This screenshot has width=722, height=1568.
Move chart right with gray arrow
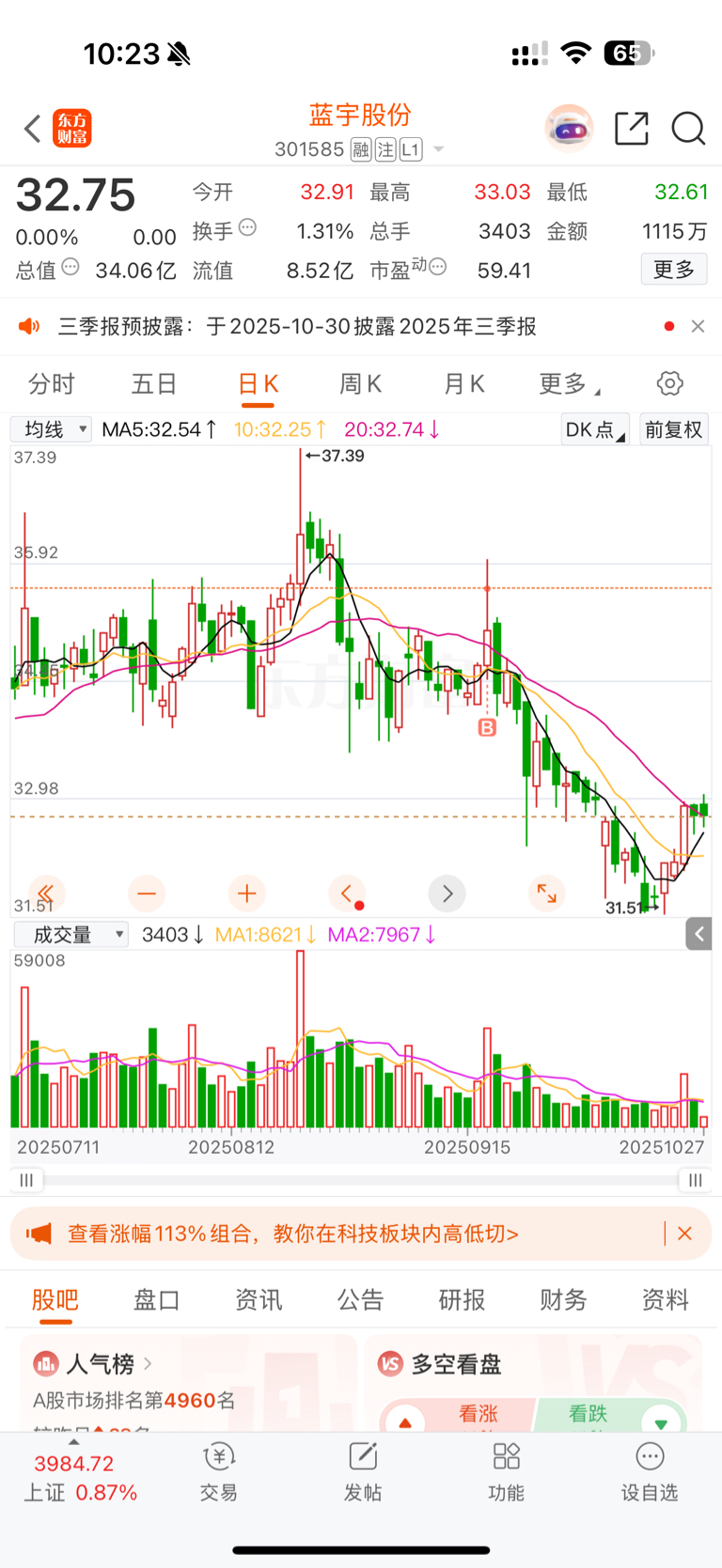(447, 893)
